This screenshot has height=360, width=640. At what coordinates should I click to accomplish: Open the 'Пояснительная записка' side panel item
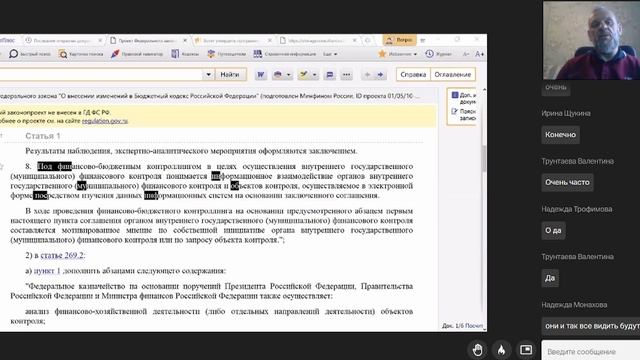click(x=464, y=114)
